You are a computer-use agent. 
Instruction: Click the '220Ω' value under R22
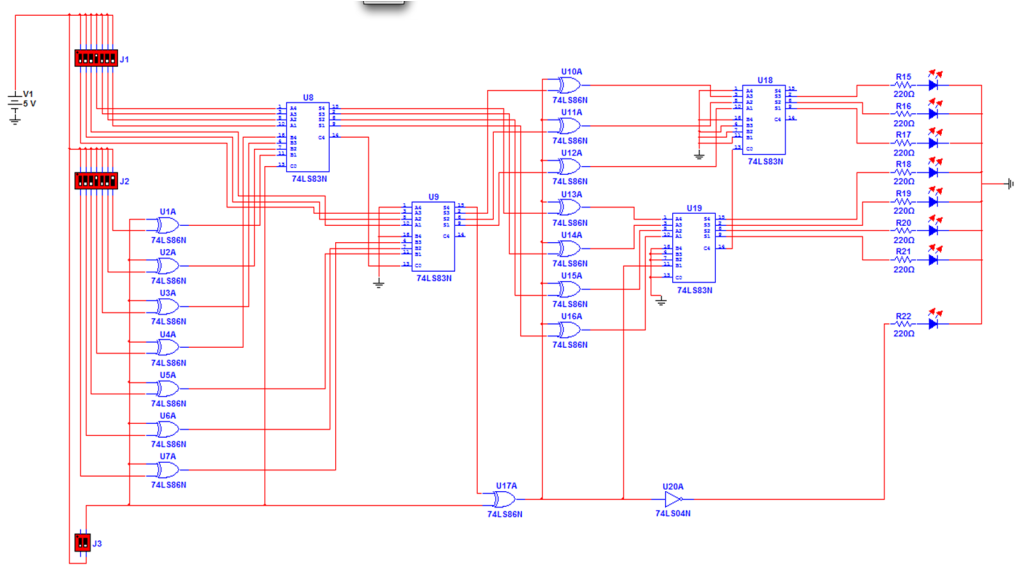pyautogui.click(x=904, y=334)
